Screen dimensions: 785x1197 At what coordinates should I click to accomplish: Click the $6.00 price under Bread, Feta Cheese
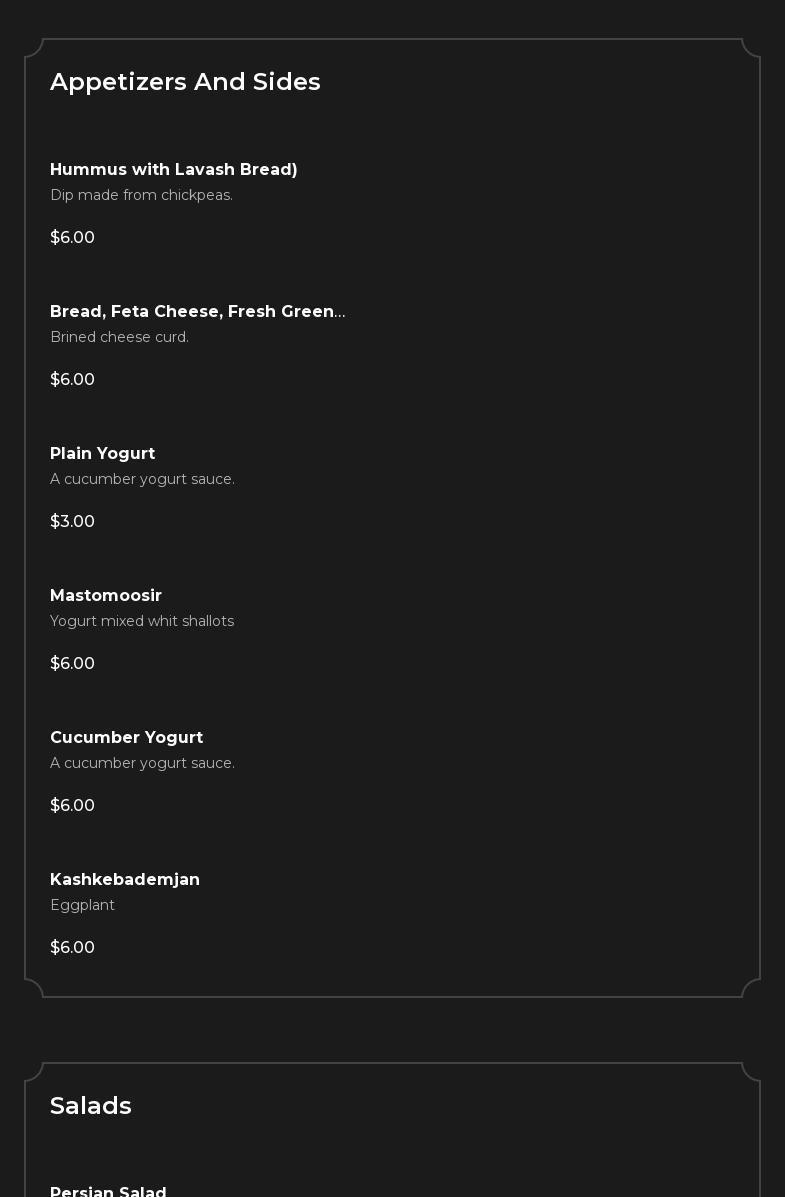coord(72,380)
